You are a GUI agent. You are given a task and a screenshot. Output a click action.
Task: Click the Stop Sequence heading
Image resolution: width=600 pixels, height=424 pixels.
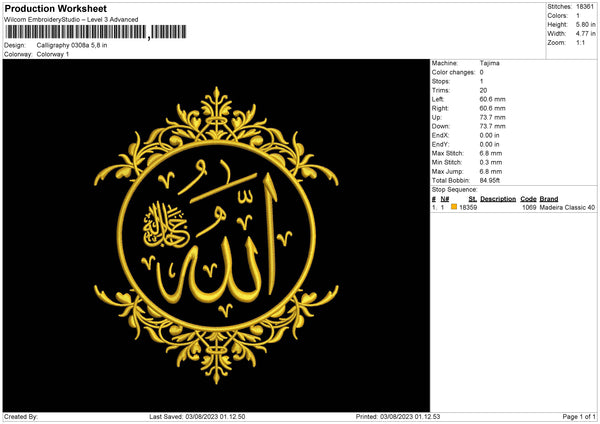tap(455, 190)
